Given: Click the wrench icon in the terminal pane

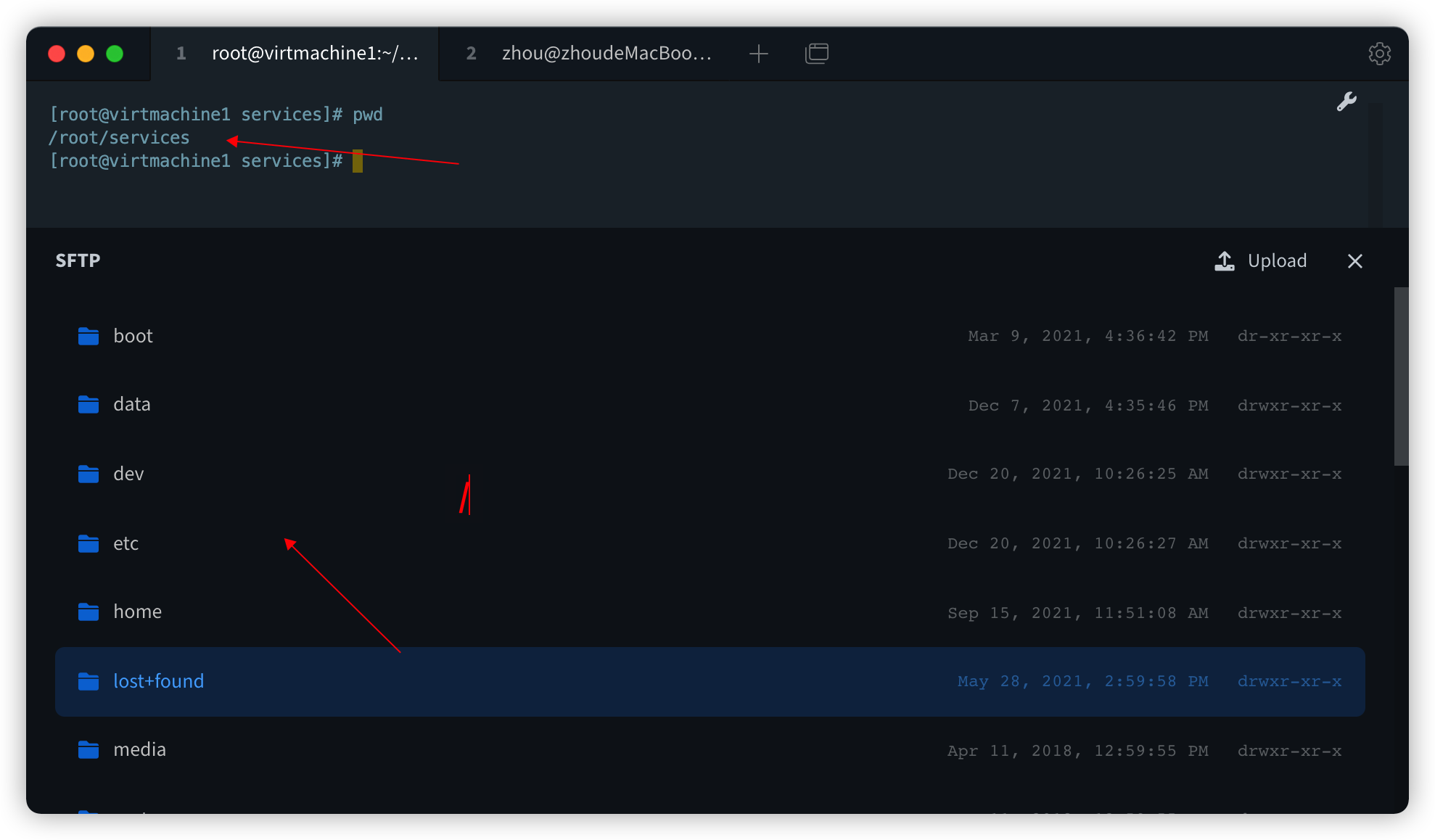Looking at the screenshot, I should pos(1346,102).
